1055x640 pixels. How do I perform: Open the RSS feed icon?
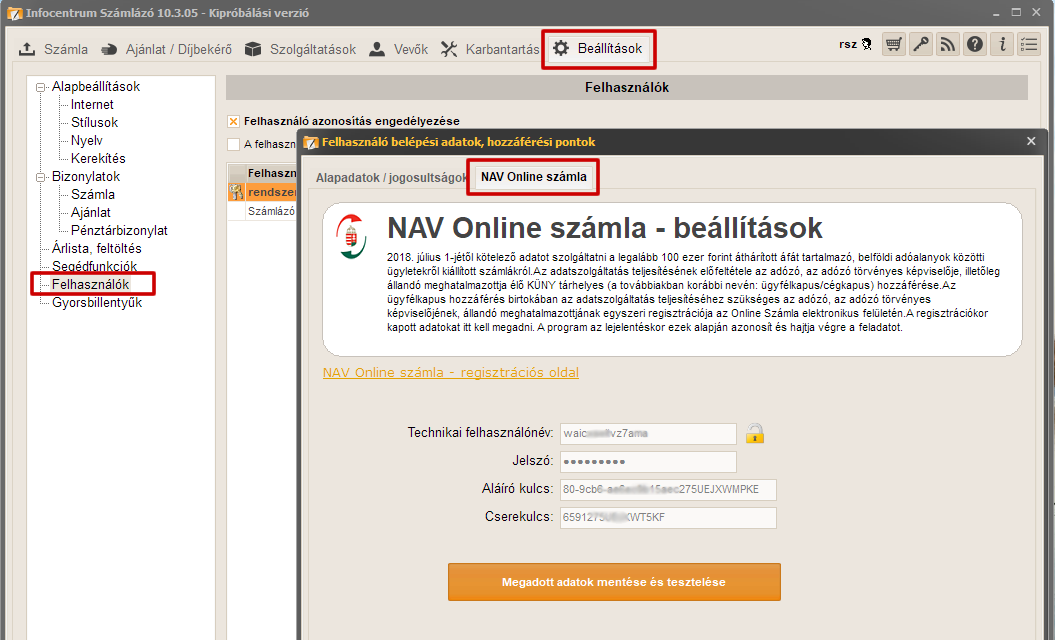(947, 44)
